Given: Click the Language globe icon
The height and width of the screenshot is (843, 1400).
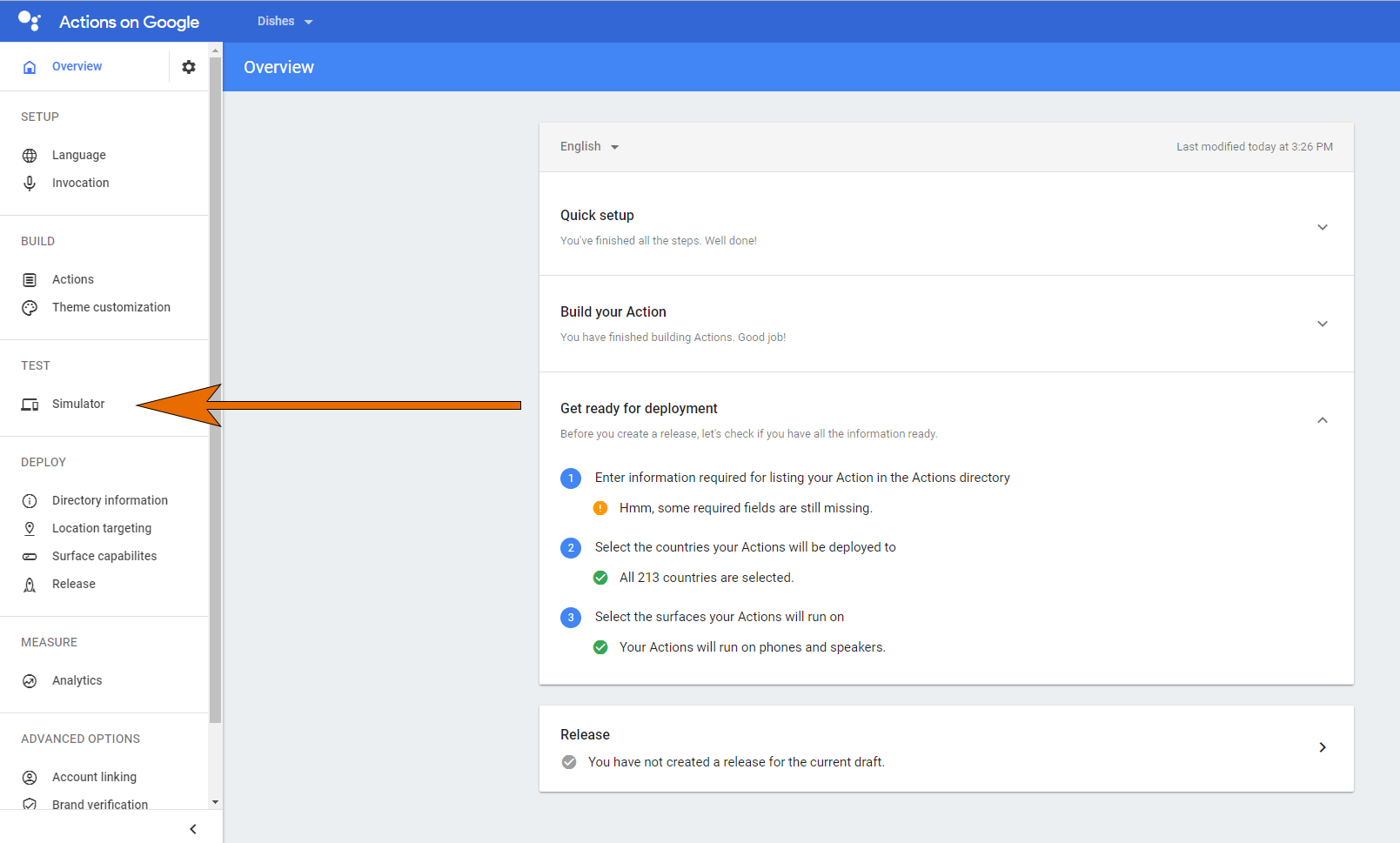Looking at the screenshot, I should (x=30, y=156).
